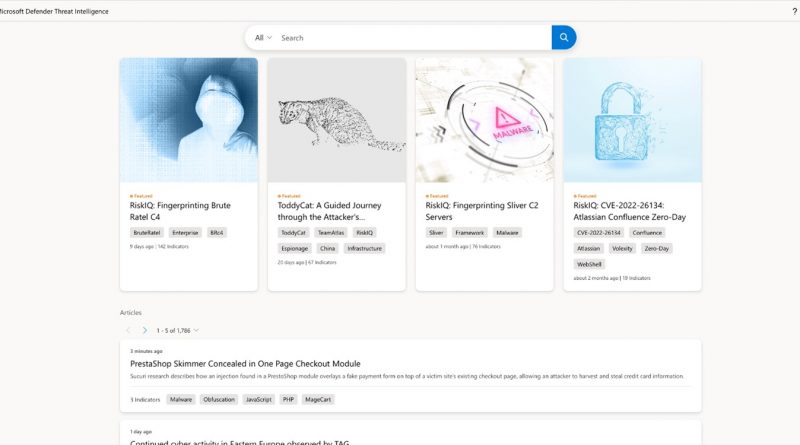Image resolution: width=800 pixels, height=445 pixels.
Task: Select the Infrastructure tag
Action: [364, 249]
